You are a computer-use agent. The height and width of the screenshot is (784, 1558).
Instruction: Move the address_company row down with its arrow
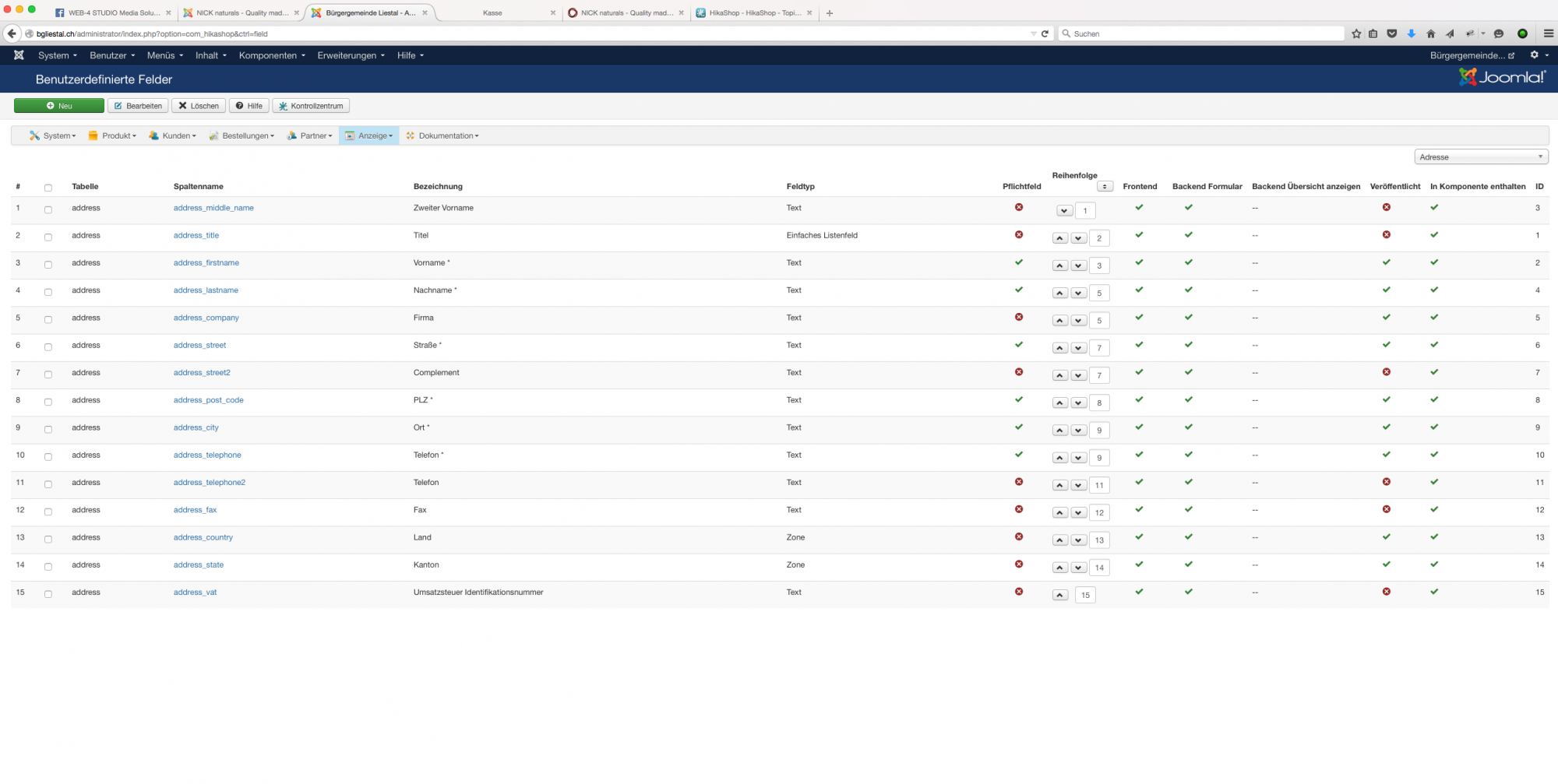click(1079, 321)
